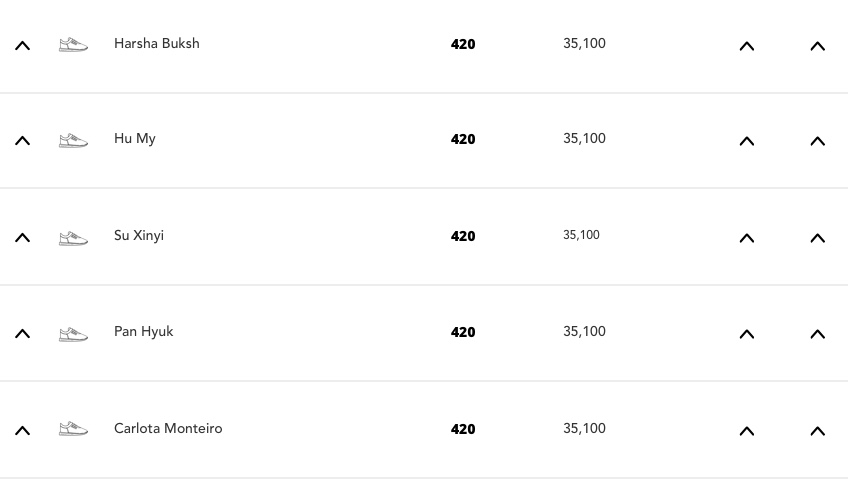Toggle Su Xinyi row's left chevron
Image resolution: width=848 pixels, height=480 pixels.
pos(22,238)
